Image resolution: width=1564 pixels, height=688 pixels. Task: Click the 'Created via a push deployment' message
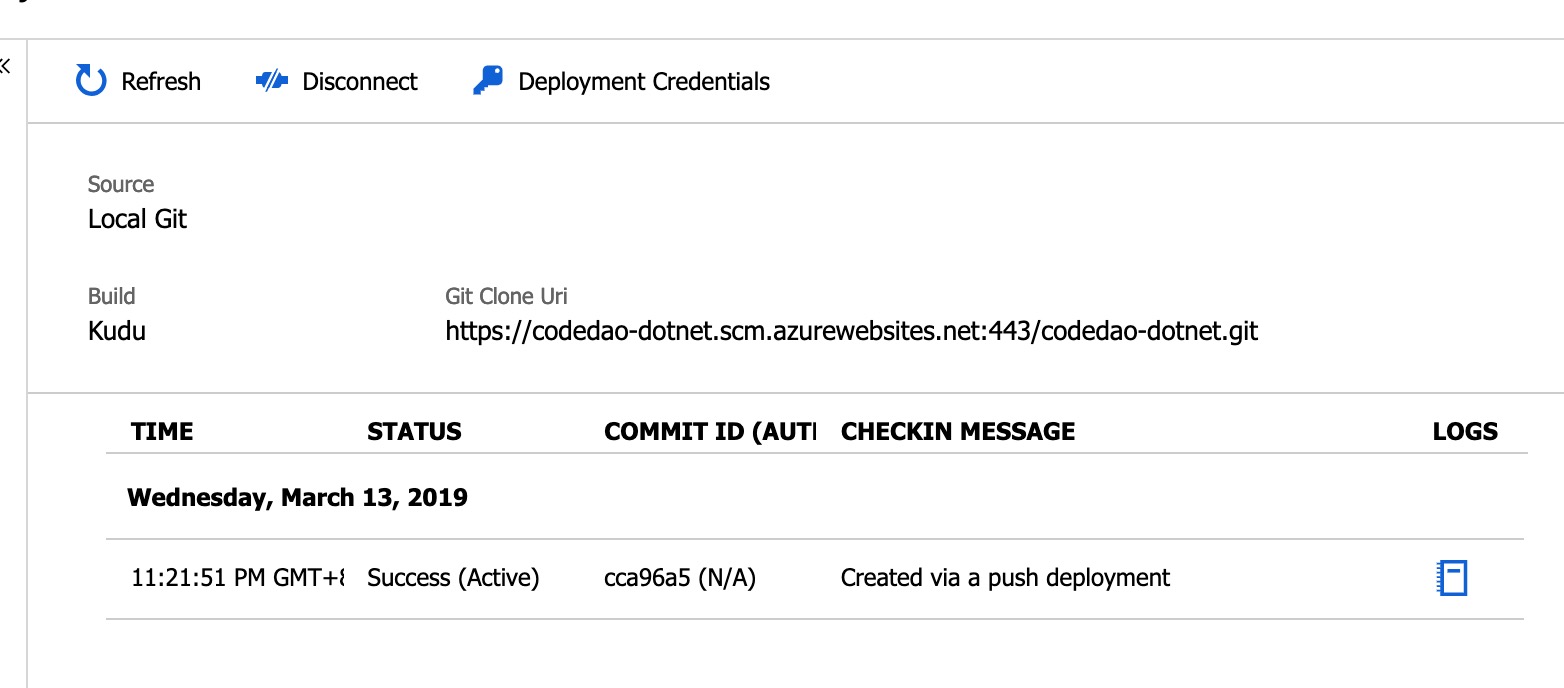(x=1005, y=578)
